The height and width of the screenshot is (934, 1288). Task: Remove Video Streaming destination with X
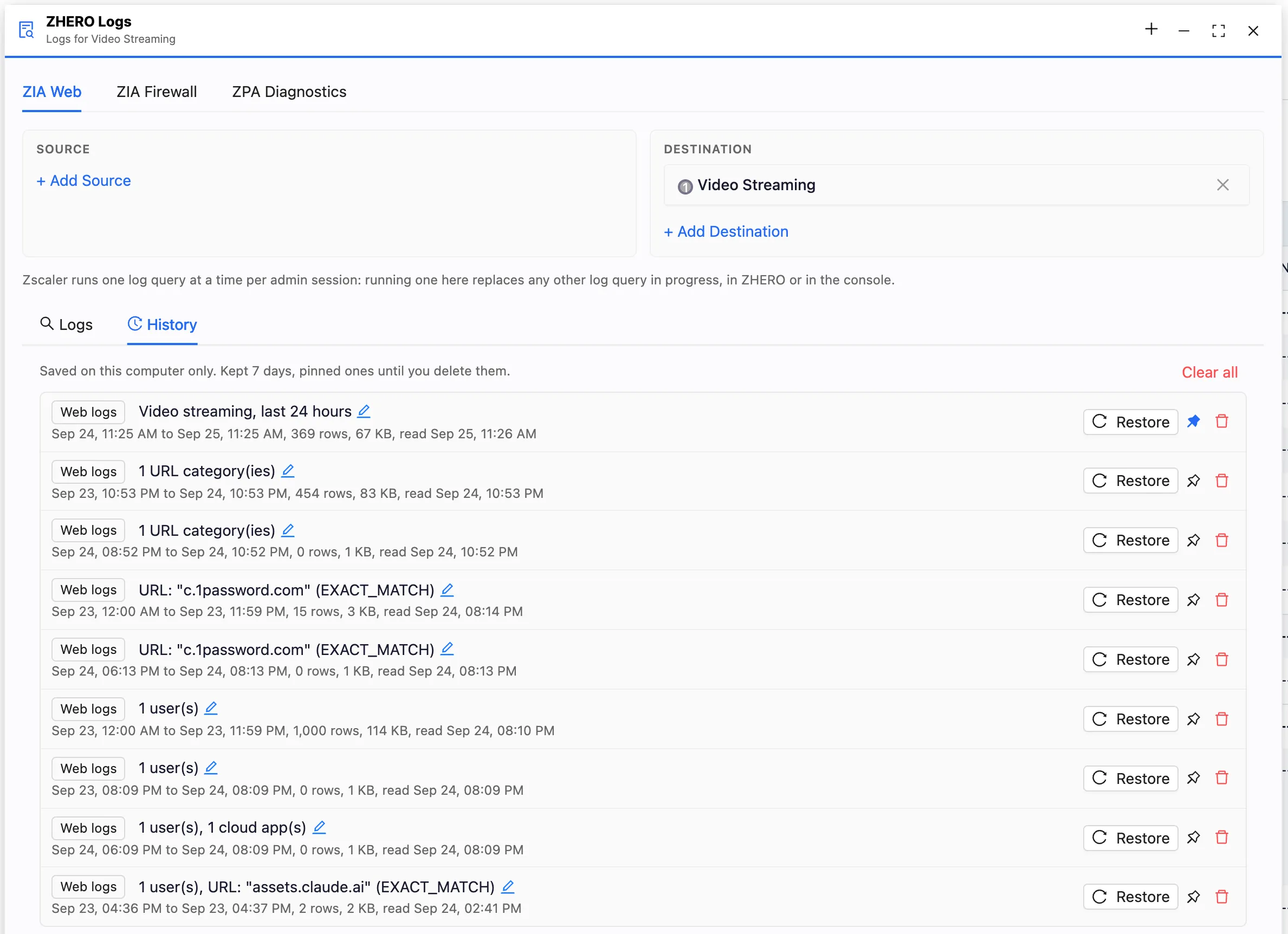pyautogui.click(x=1222, y=185)
